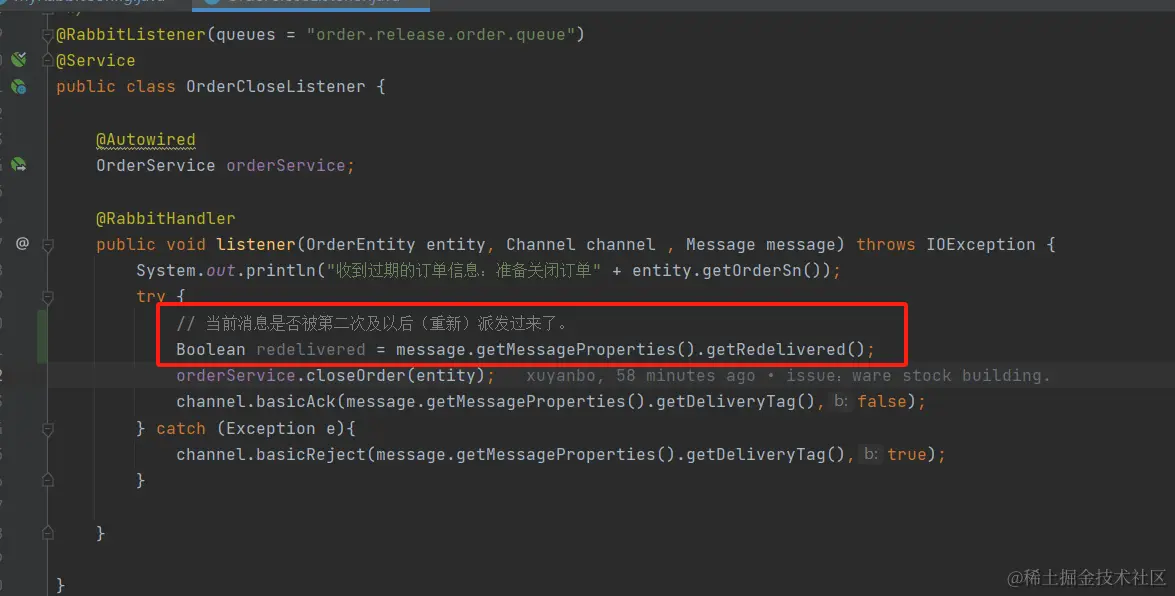Click the Spring bean gutter icon beside @Service

[x=19, y=59]
